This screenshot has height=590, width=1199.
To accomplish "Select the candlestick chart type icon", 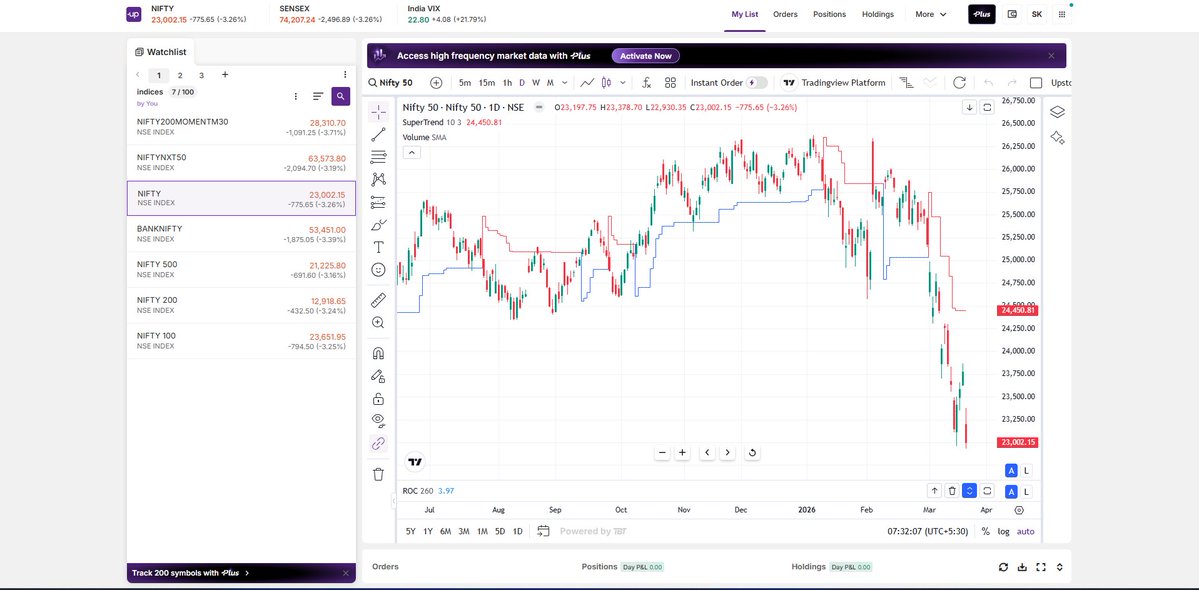I will click(606, 83).
